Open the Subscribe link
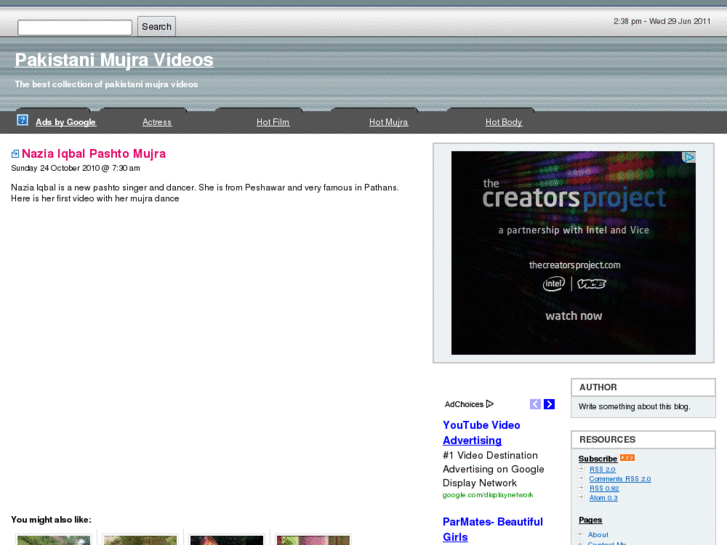 [598, 459]
